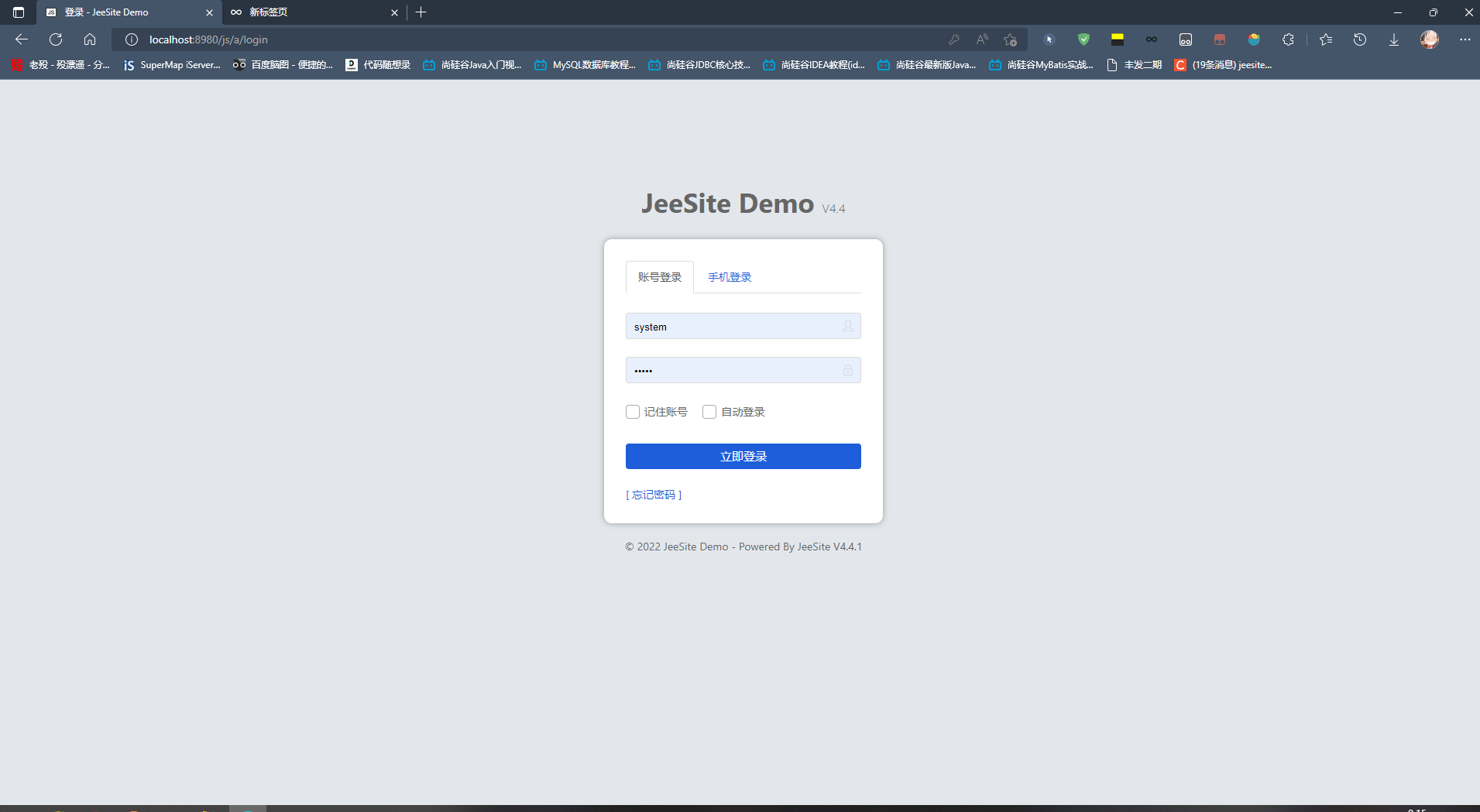Screen dimensions: 1480x812
Task: Open the 尚硅谷JDBC核心技 bookmark
Action: (699, 65)
